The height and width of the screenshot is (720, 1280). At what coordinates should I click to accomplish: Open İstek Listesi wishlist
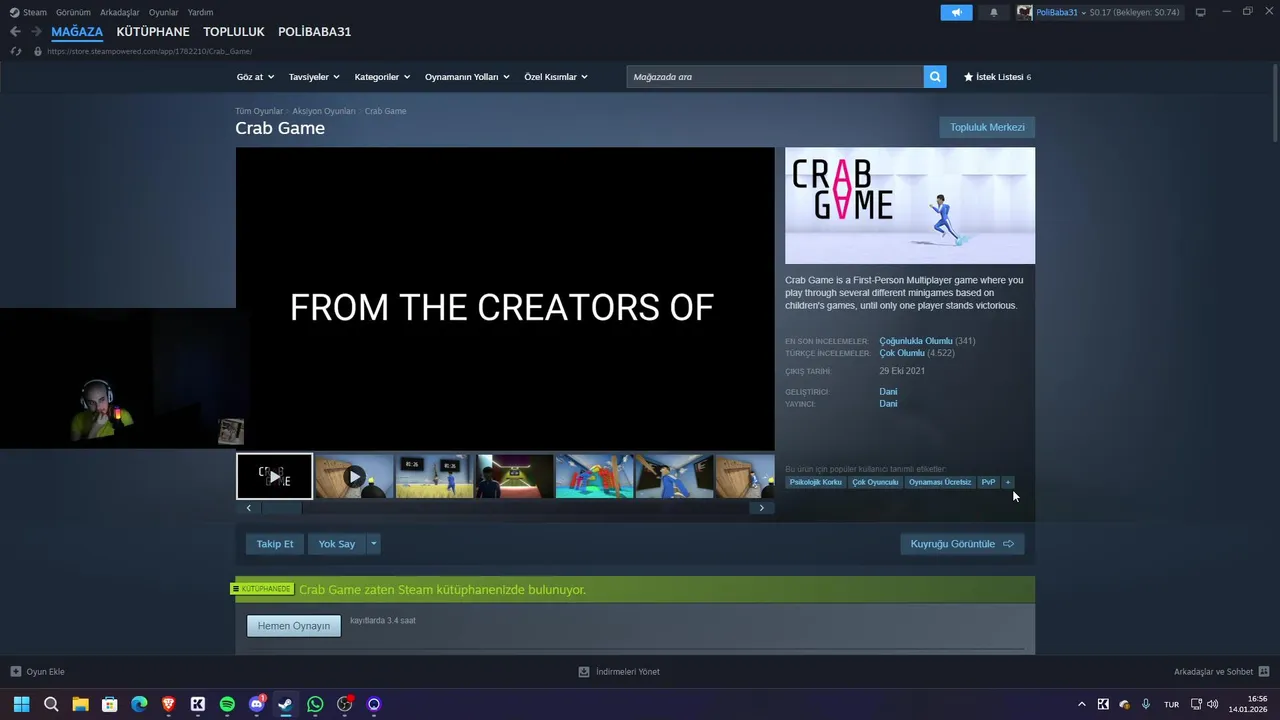point(997,77)
